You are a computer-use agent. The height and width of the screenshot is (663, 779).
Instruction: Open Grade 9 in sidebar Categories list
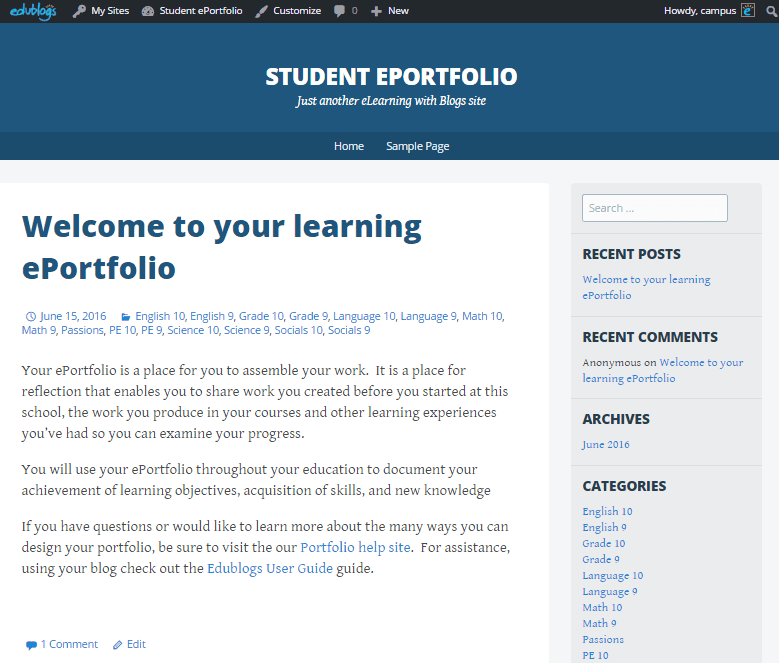(x=601, y=559)
